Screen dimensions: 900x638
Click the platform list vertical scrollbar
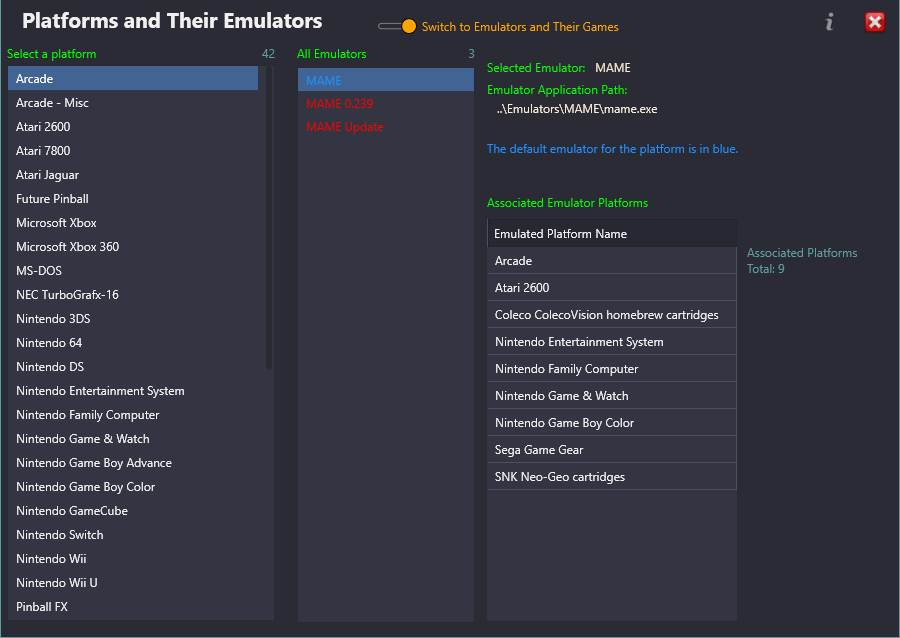(x=269, y=218)
